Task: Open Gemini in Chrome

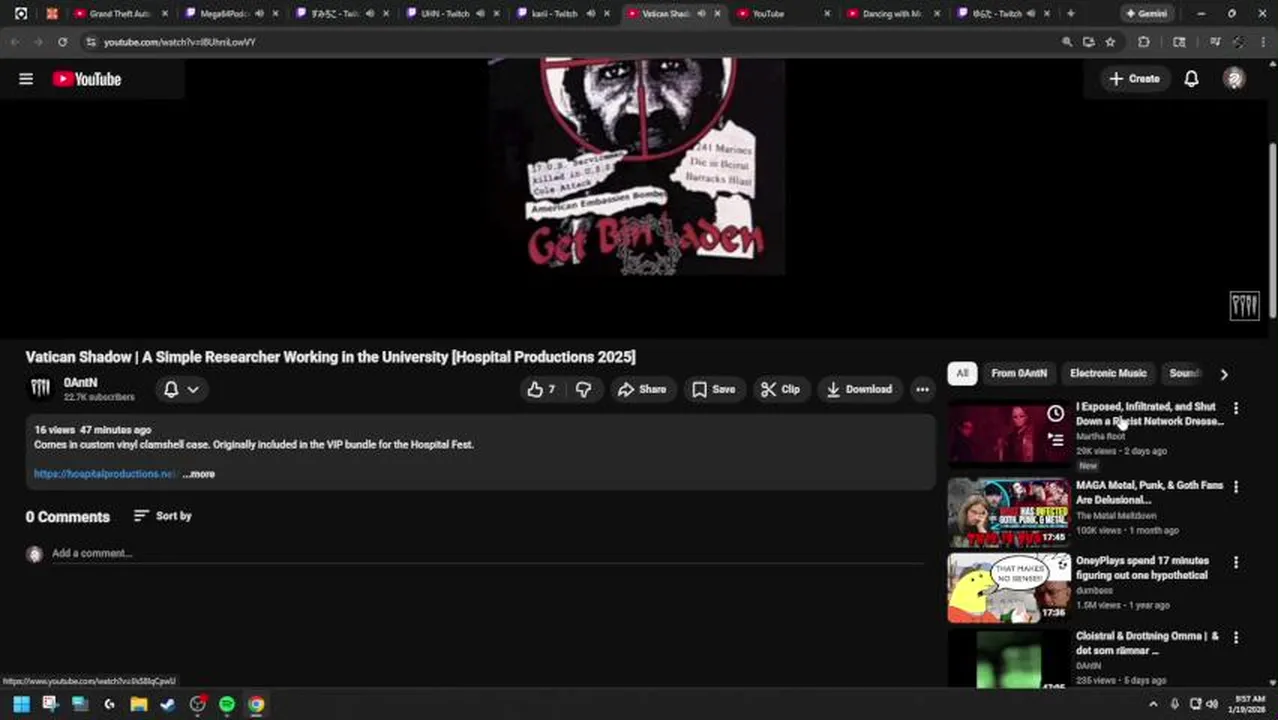Action: [x=1146, y=14]
